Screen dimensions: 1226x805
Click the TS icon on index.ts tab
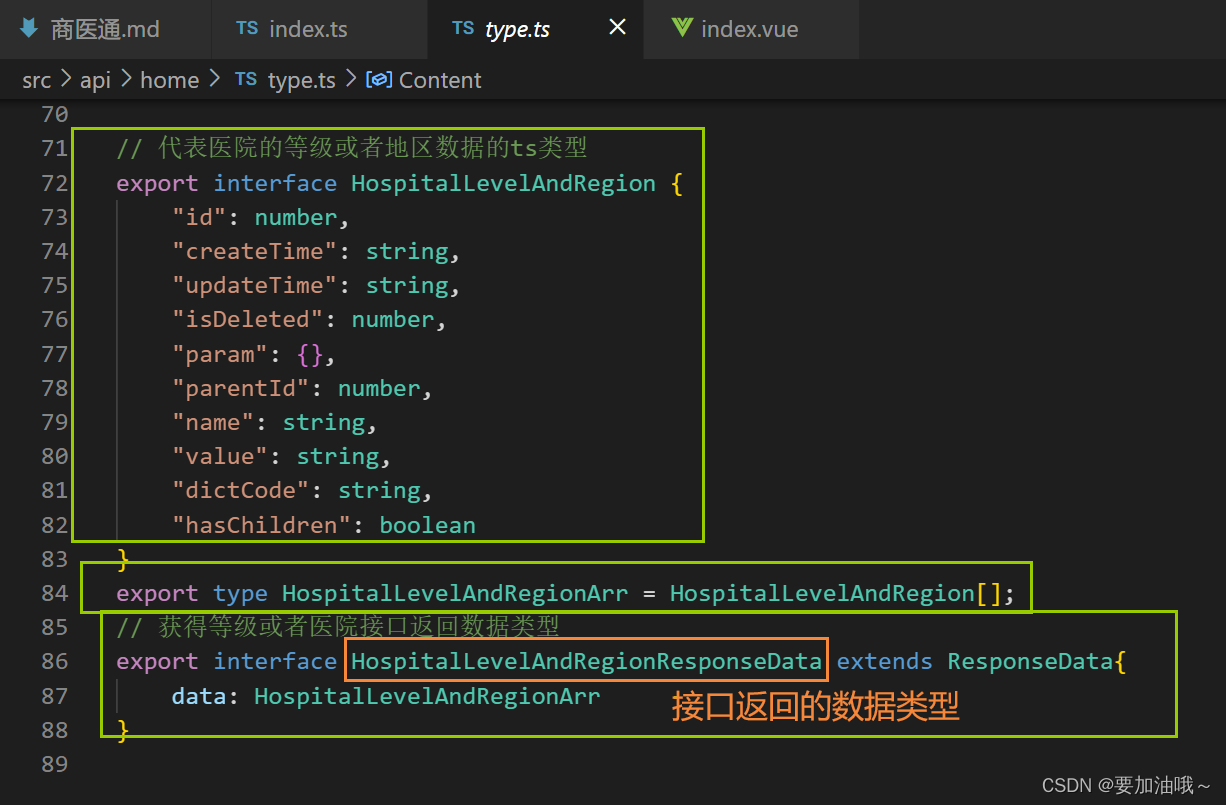[x=247, y=29]
